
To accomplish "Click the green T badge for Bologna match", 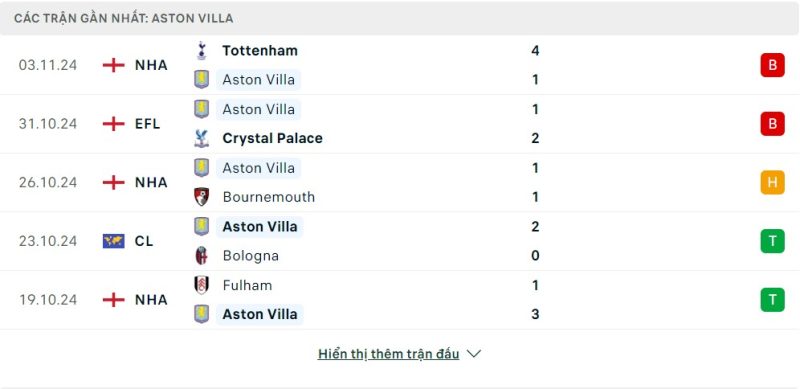I will [772, 241].
